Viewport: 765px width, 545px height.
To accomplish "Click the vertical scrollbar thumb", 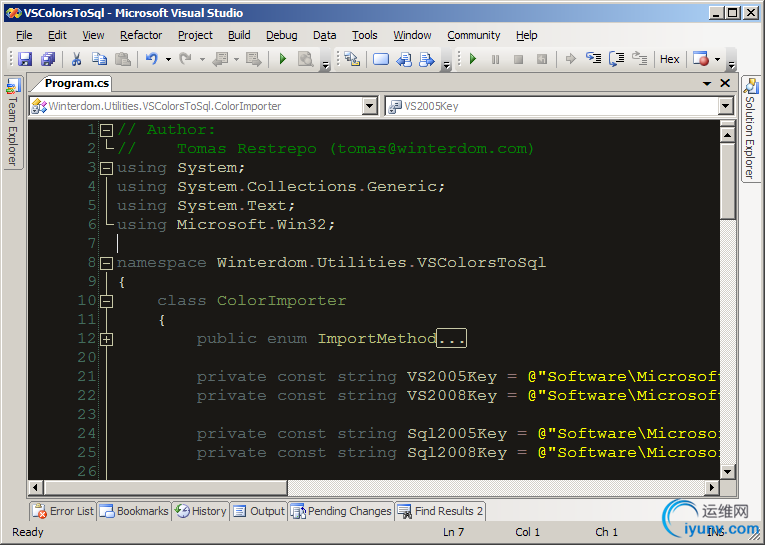I will 727,181.
